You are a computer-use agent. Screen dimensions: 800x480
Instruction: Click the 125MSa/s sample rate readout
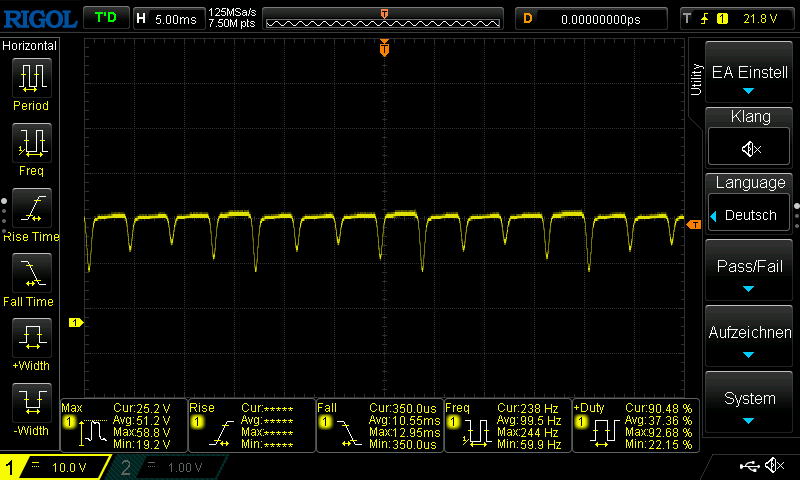[x=232, y=12]
